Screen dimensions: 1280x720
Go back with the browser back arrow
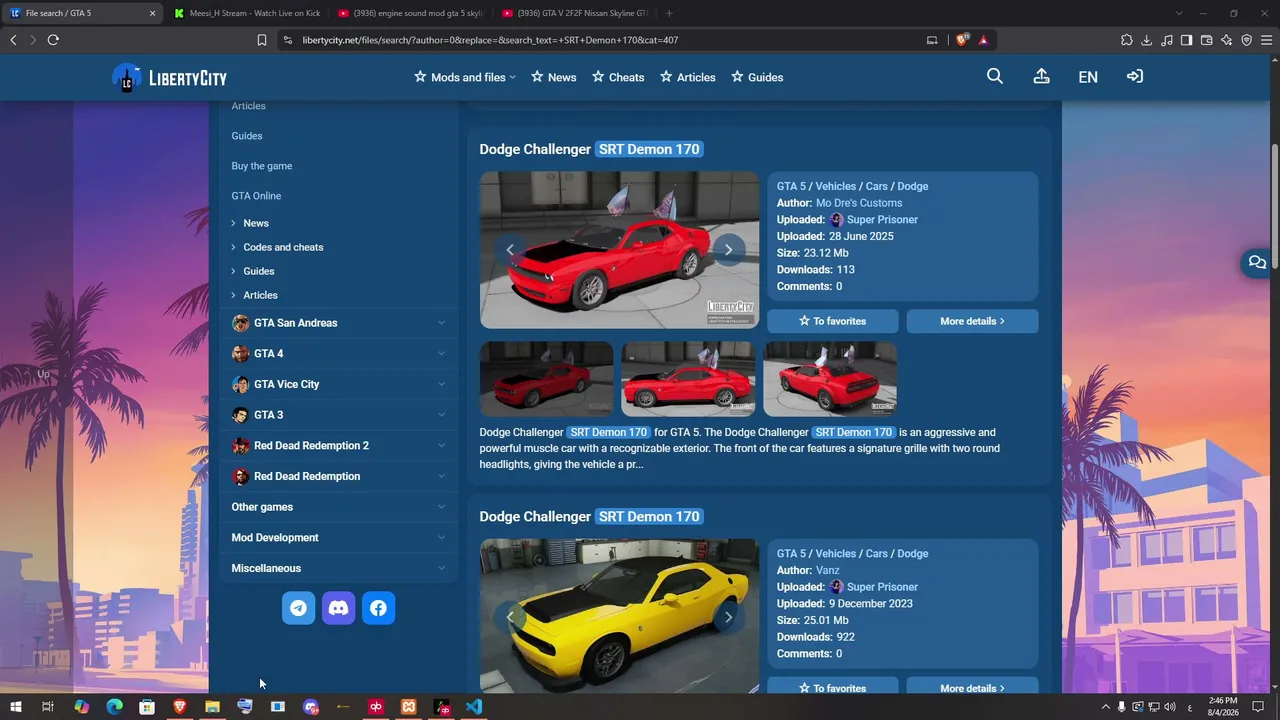point(13,40)
